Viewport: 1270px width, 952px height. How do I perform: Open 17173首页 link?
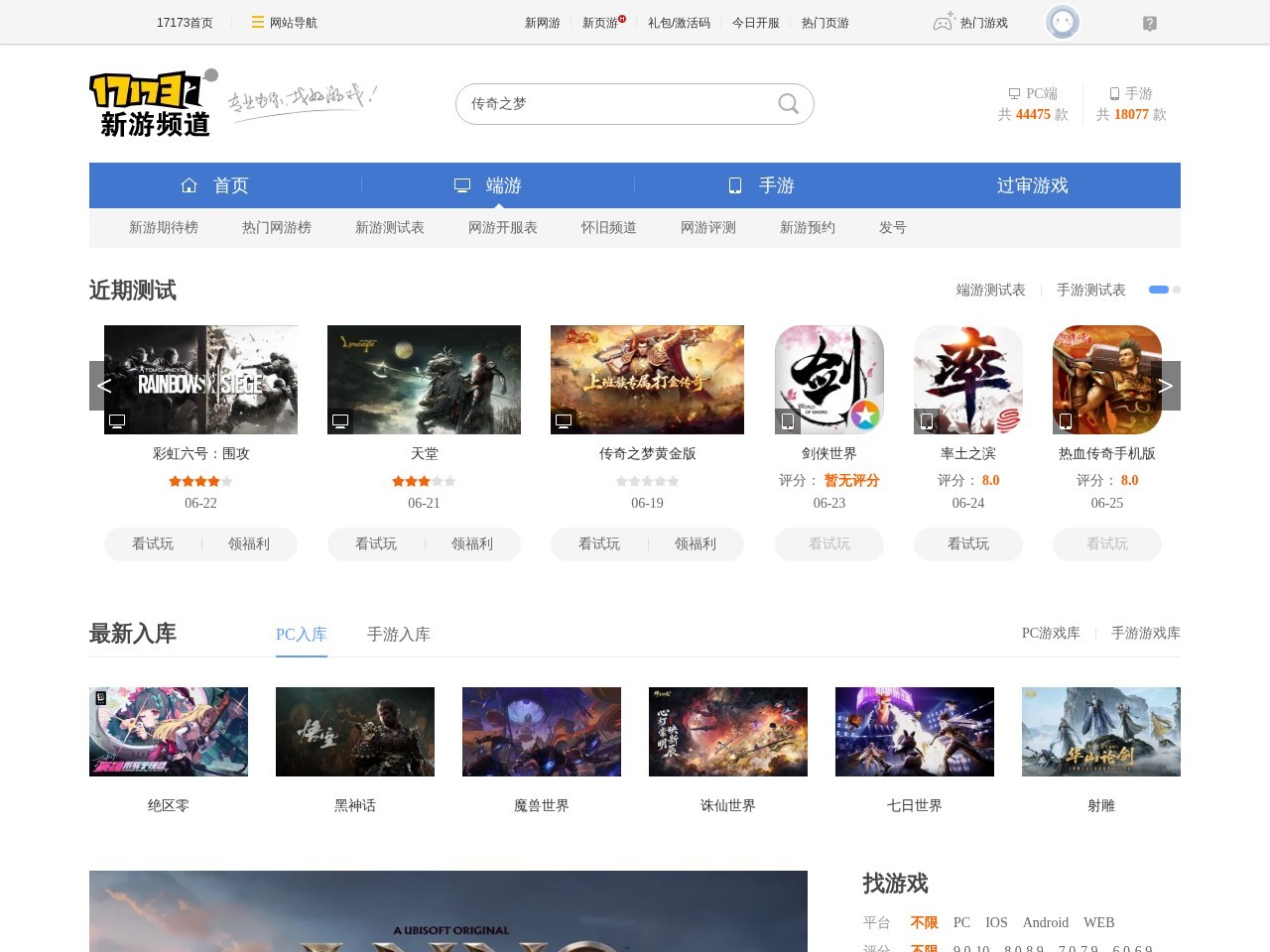(x=185, y=22)
